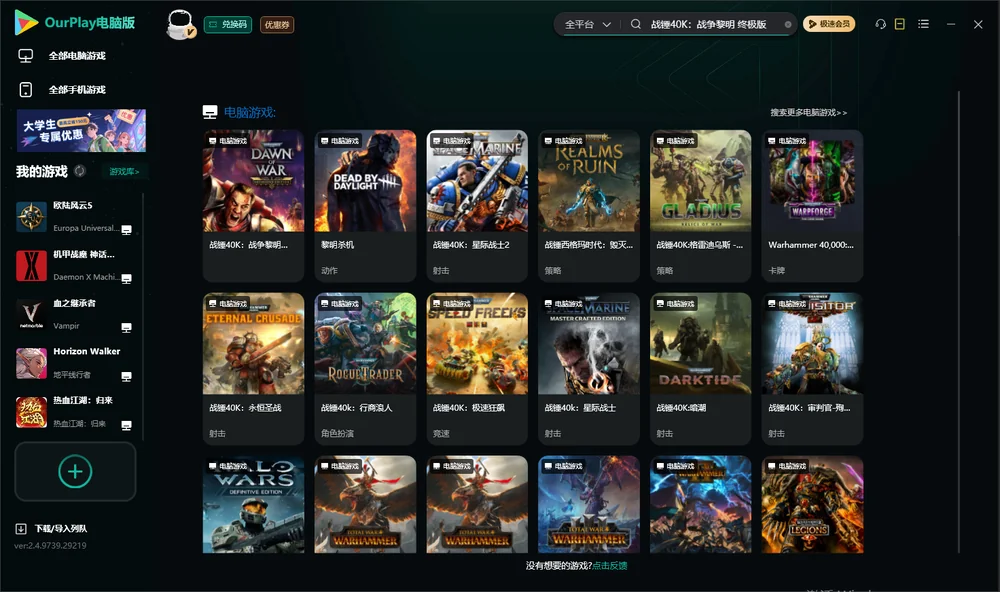Open the Dawn of War game card
The width and height of the screenshot is (1000, 592).
253,205
